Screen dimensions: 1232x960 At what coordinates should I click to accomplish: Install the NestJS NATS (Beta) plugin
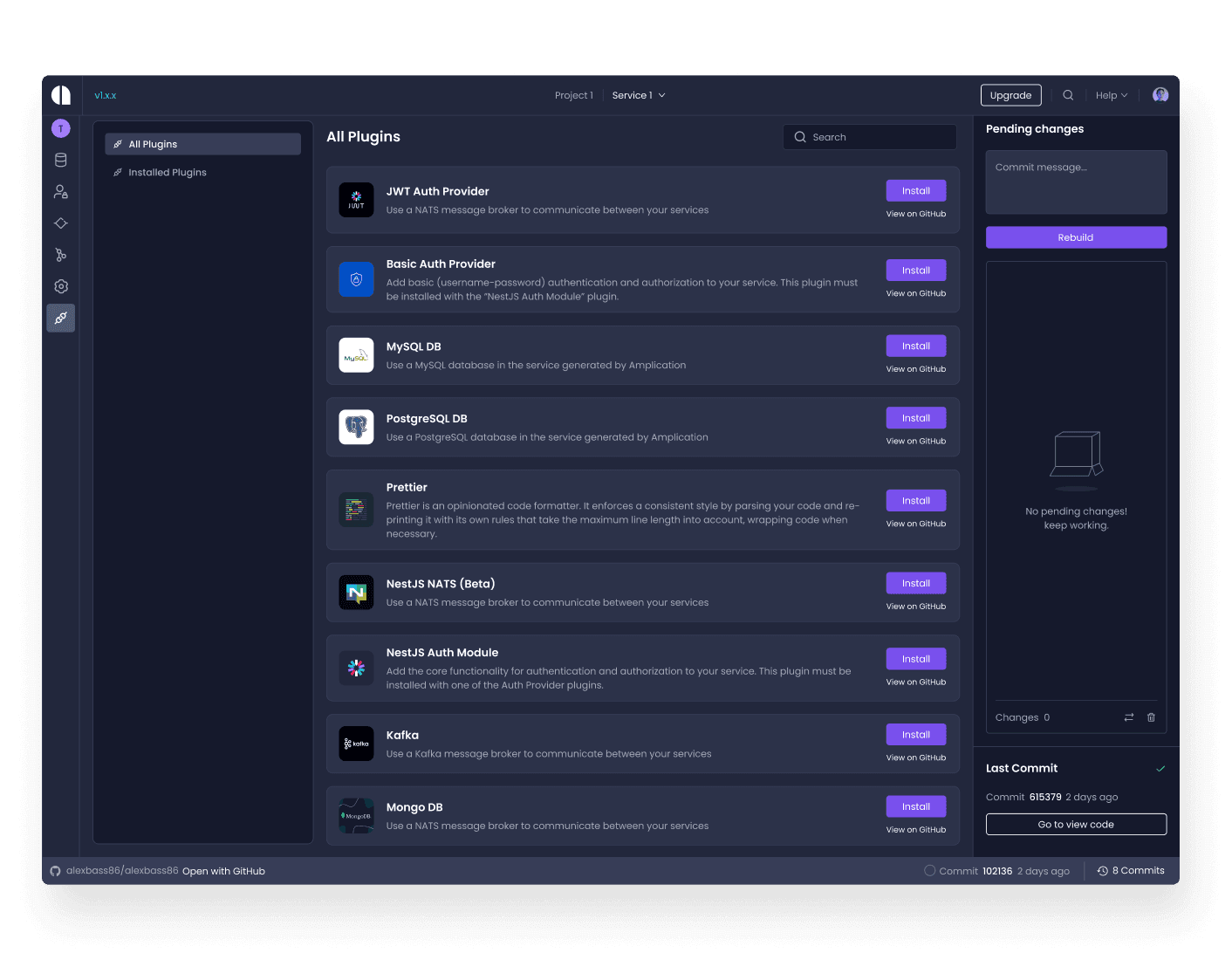(916, 583)
